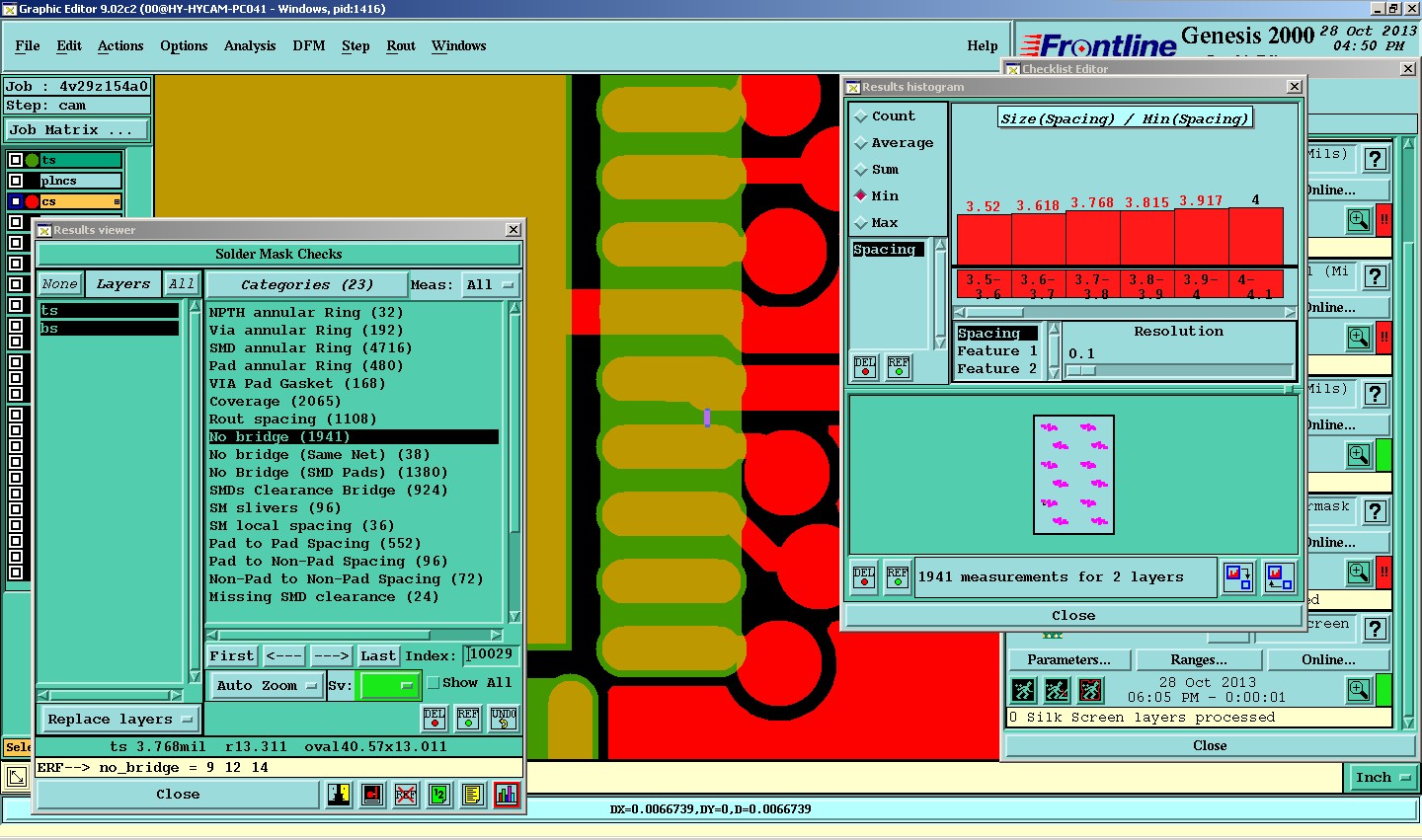Open the Analysis menu
1422x840 pixels.
[250, 46]
